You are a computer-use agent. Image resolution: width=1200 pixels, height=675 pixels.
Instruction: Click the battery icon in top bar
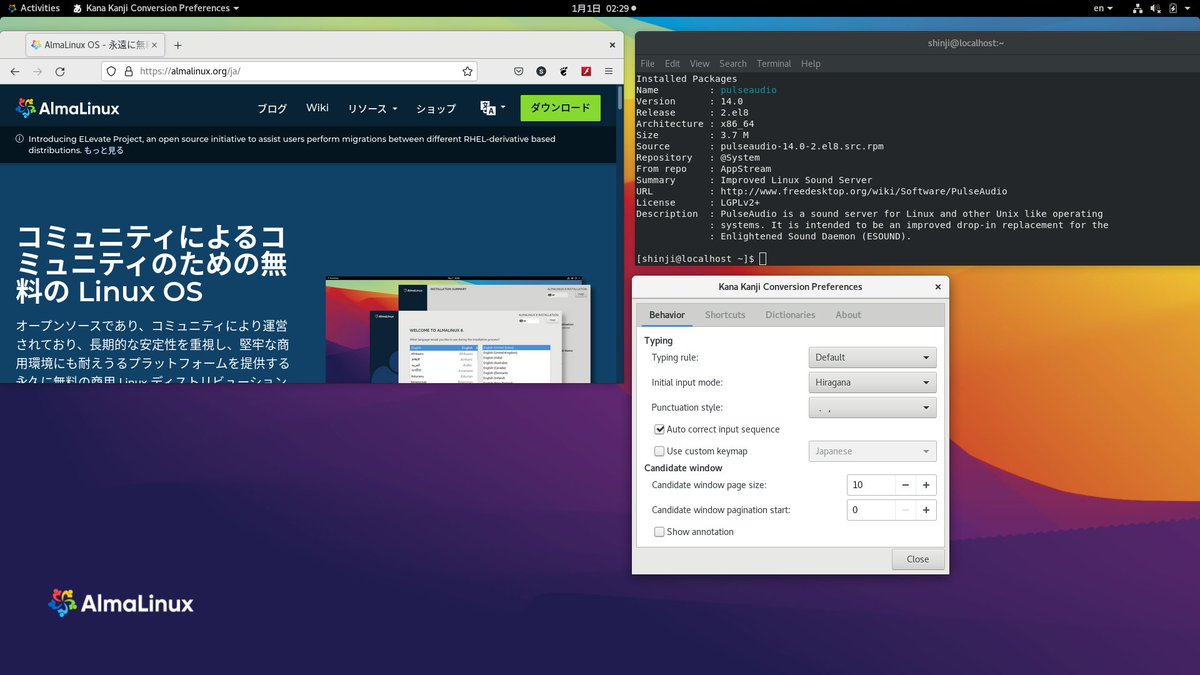[1174, 8]
